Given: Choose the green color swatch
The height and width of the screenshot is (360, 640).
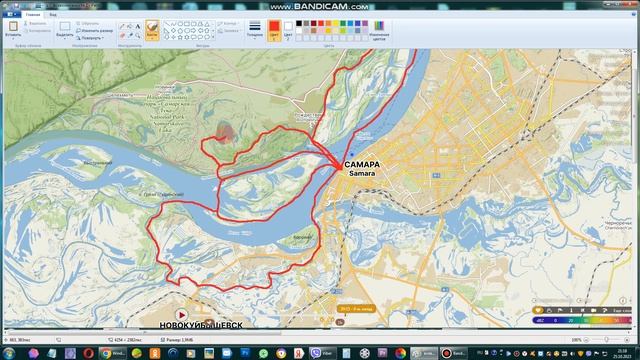Looking at the screenshot, I should 343,24.
